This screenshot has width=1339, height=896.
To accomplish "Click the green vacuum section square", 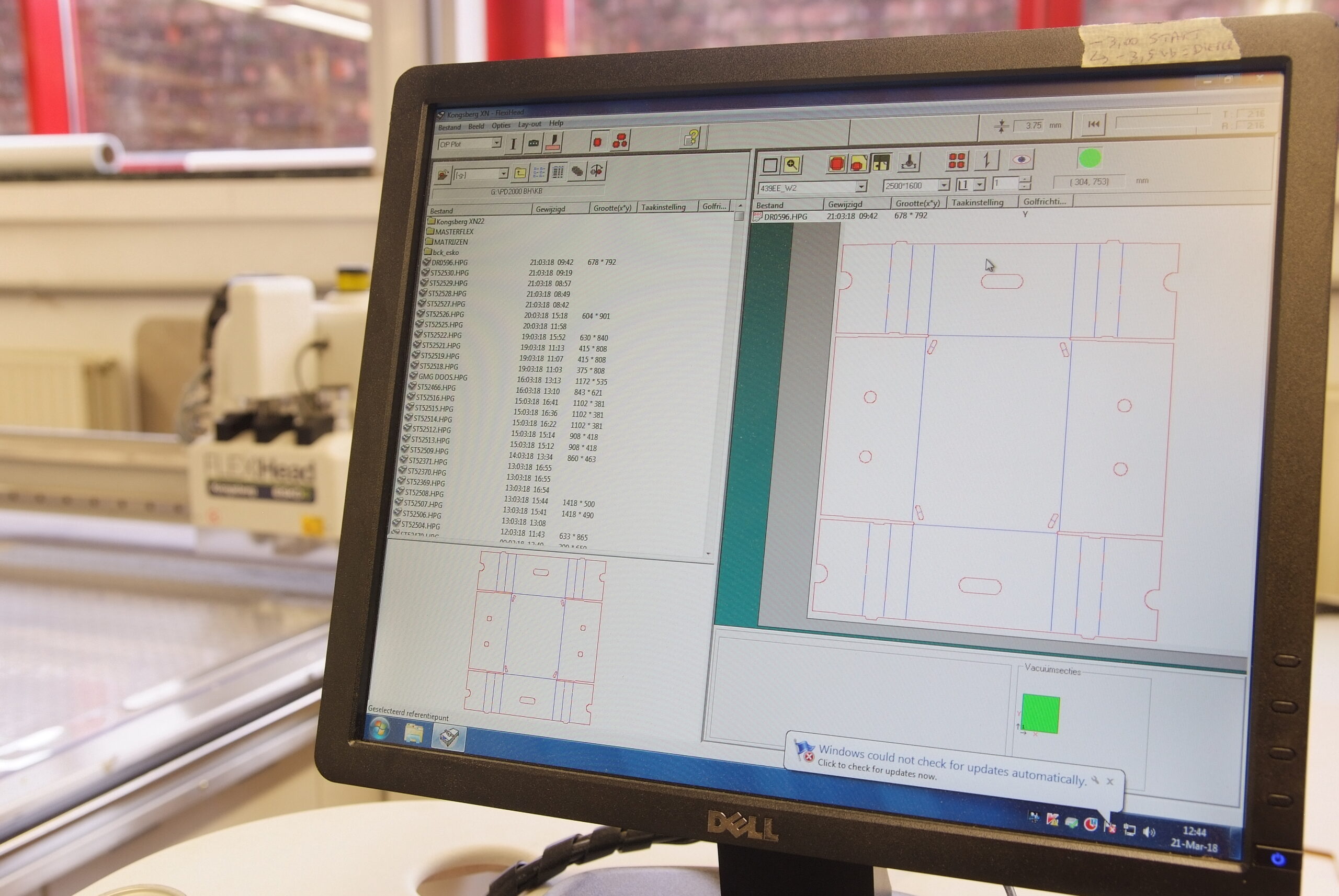I will coord(1041,714).
